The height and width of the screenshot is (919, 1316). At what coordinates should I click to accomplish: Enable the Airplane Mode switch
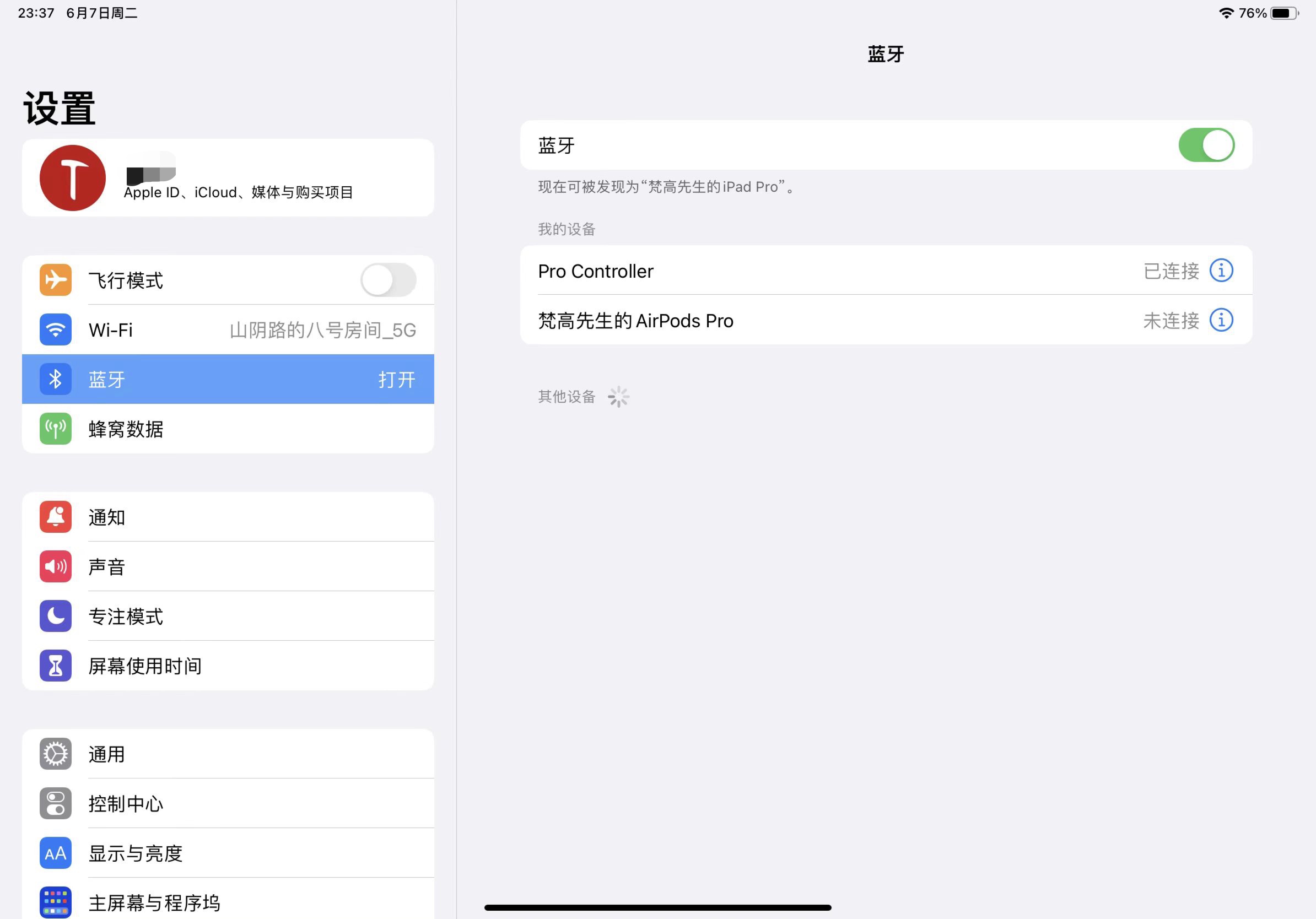pos(388,280)
